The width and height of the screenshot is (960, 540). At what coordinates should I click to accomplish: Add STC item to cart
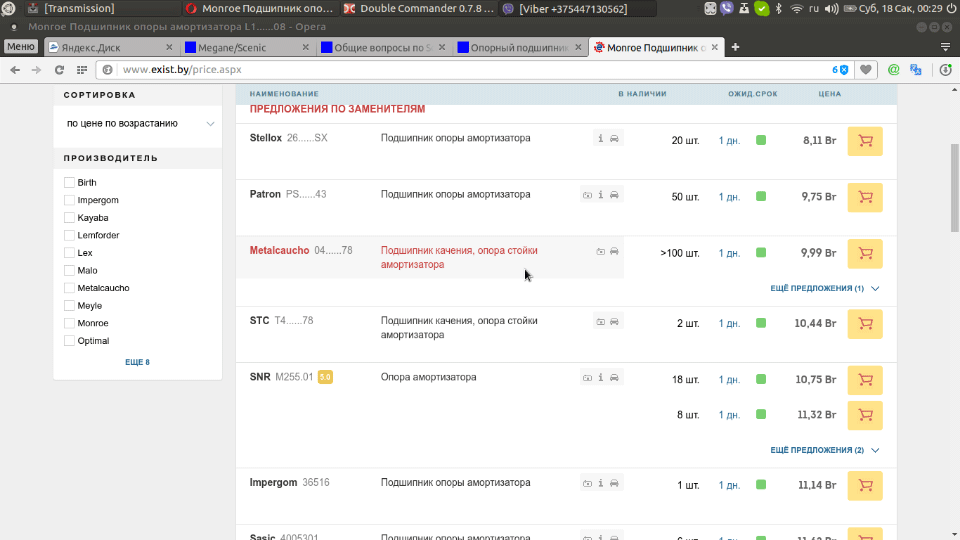point(865,324)
